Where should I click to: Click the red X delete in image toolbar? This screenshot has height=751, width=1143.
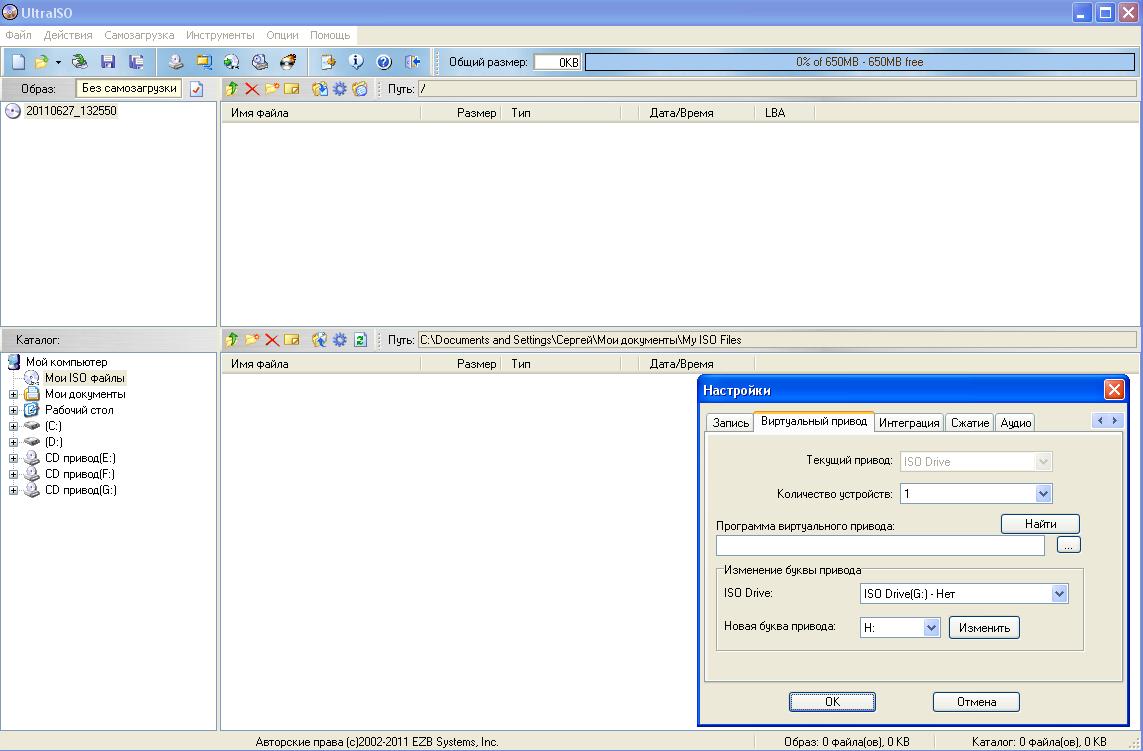point(252,89)
